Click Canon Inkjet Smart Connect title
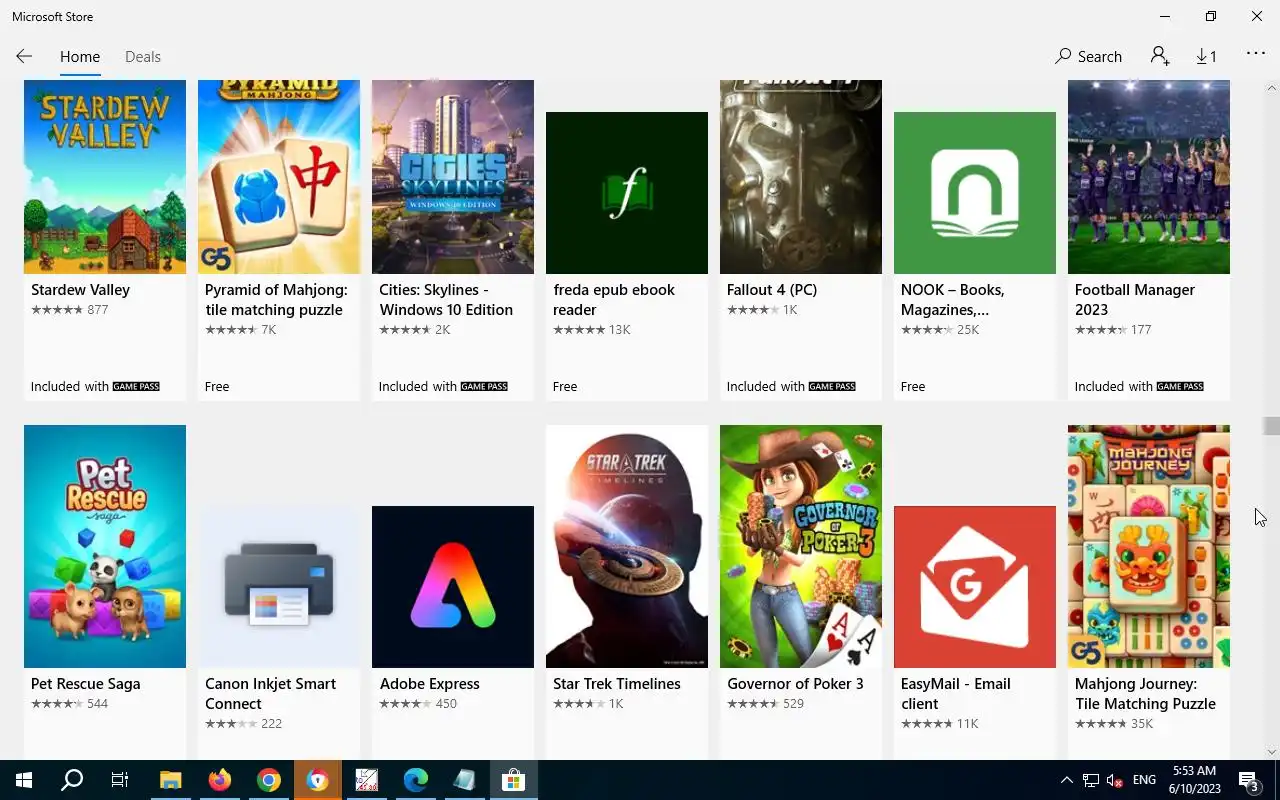The image size is (1280, 800). click(270, 694)
